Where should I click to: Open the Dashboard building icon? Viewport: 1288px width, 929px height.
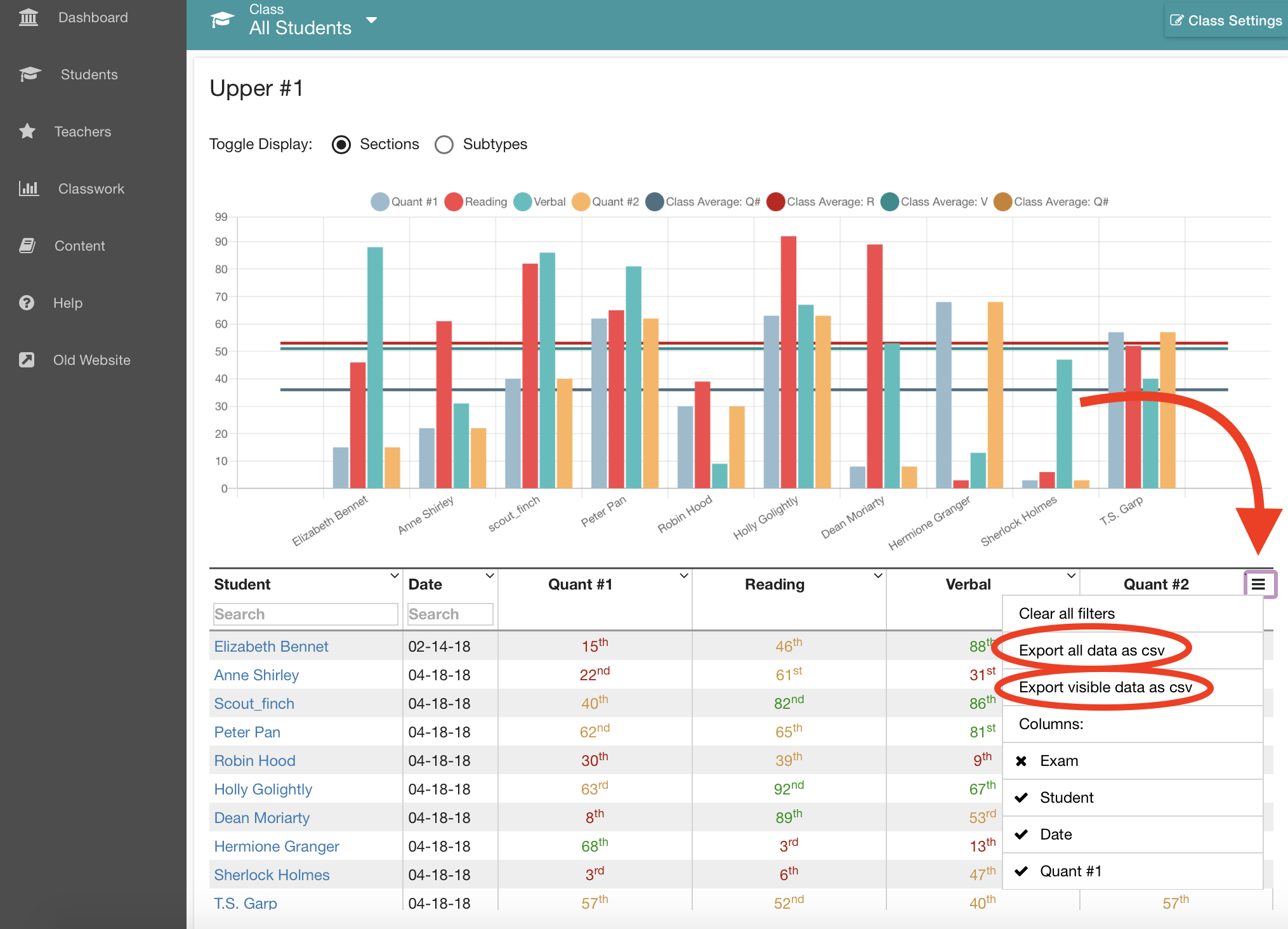click(29, 17)
